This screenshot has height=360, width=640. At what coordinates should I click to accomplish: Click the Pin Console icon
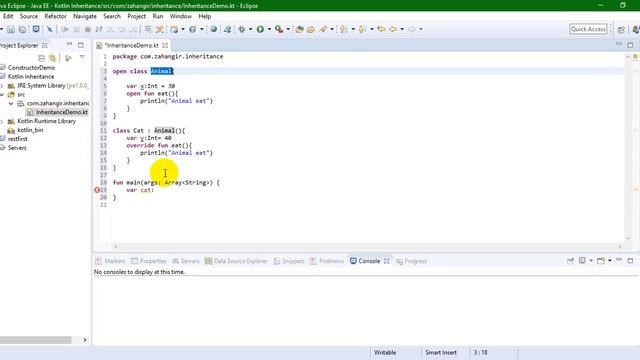570,260
